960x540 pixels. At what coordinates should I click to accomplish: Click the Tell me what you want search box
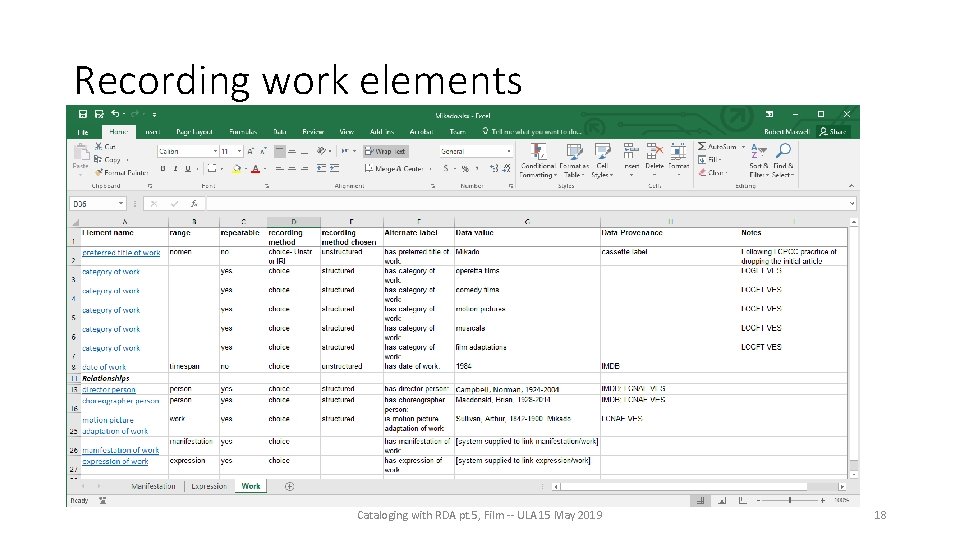click(532, 132)
